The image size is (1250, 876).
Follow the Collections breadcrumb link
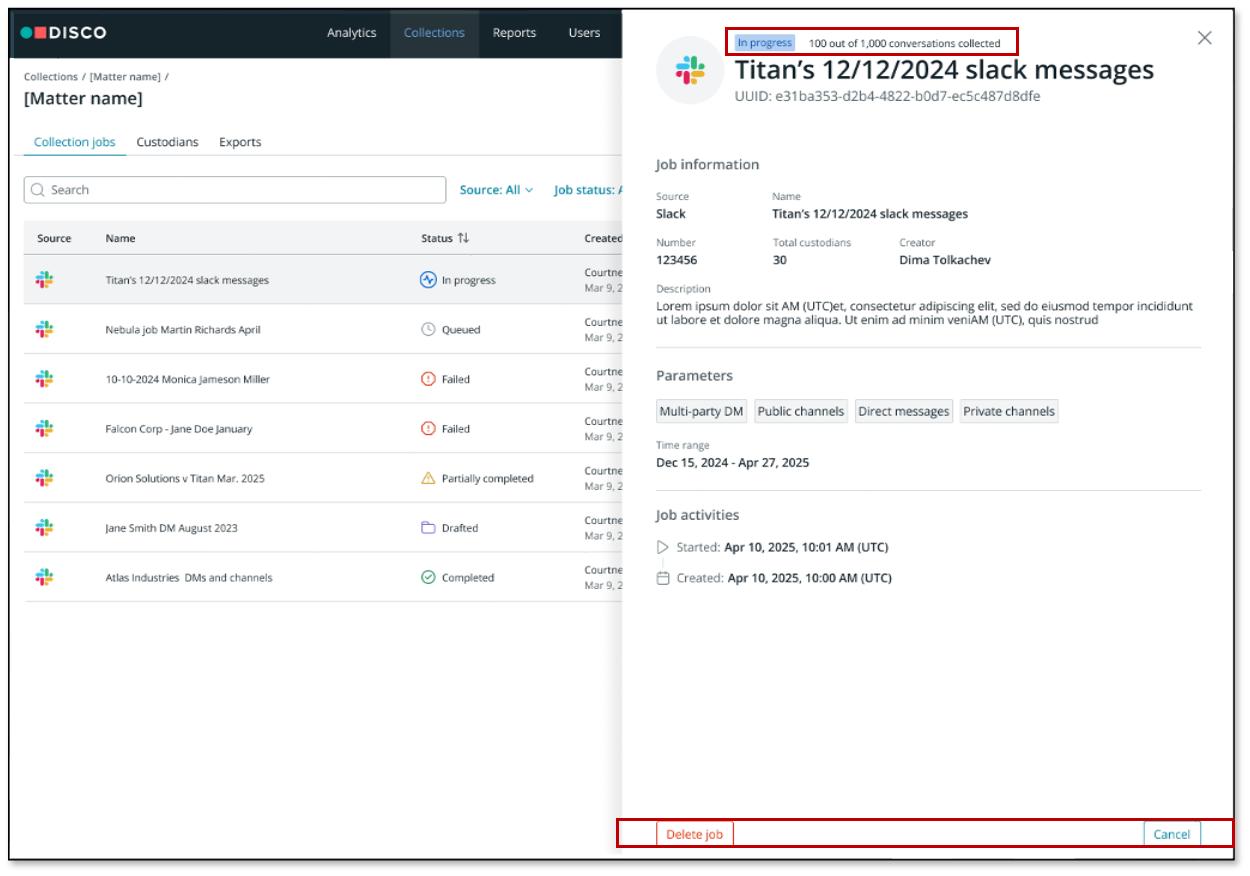coord(51,77)
